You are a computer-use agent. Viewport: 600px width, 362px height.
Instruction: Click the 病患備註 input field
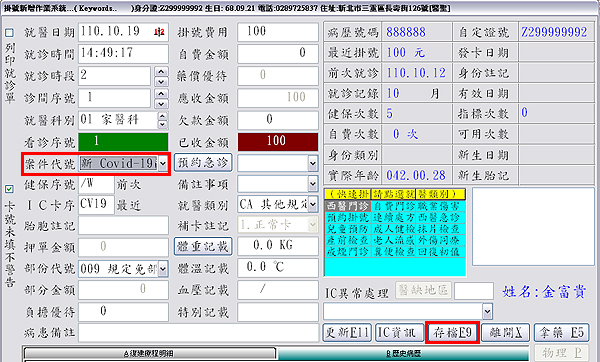click(198, 333)
